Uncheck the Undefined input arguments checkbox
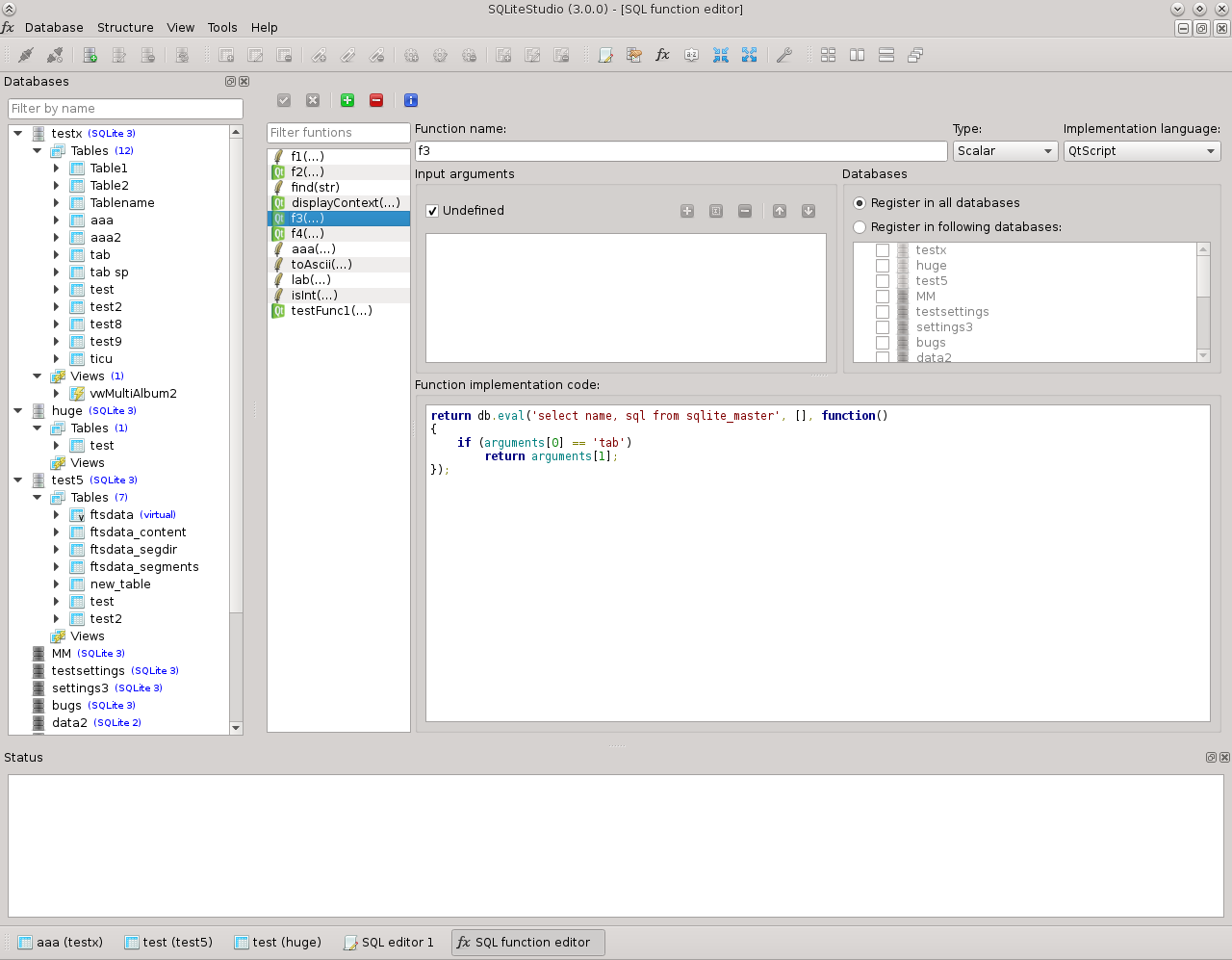 pyautogui.click(x=432, y=210)
